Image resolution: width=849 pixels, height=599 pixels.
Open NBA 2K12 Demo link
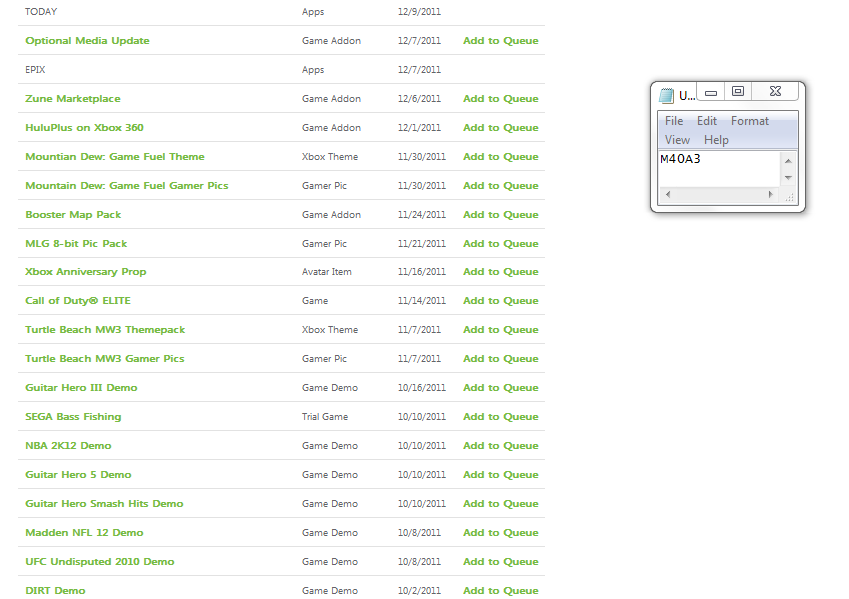[x=68, y=446]
